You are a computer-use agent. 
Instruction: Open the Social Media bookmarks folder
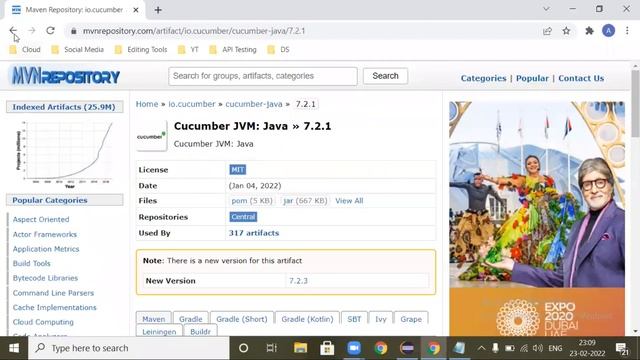(78, 50)
